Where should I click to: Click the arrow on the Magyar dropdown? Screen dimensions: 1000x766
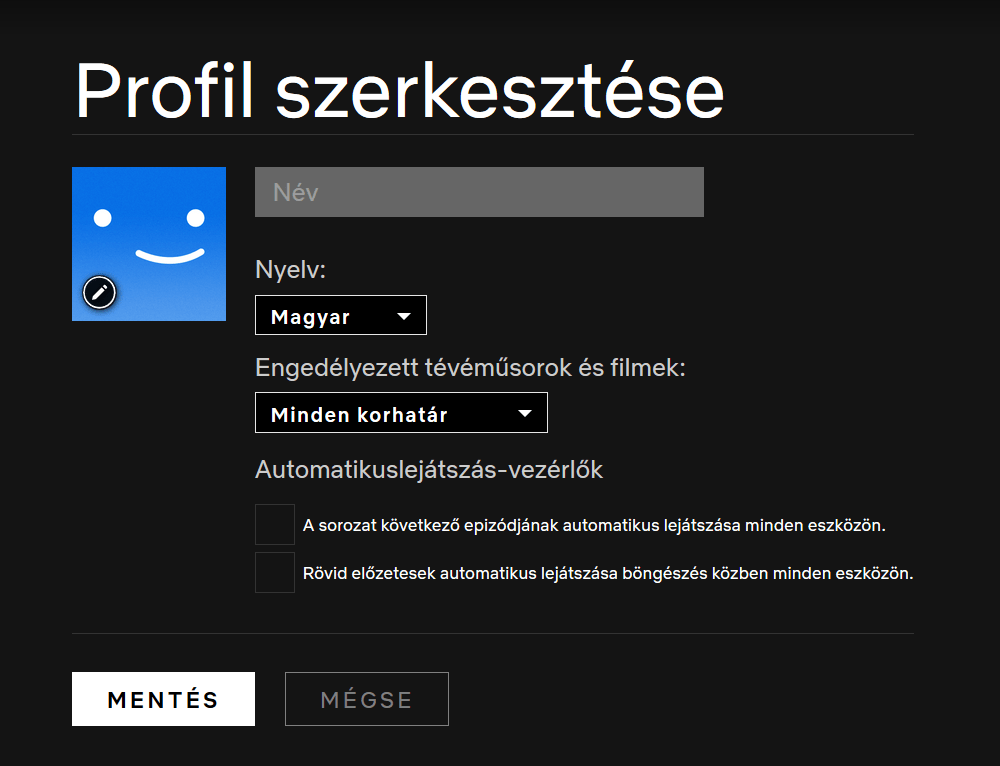coord(404,316)
